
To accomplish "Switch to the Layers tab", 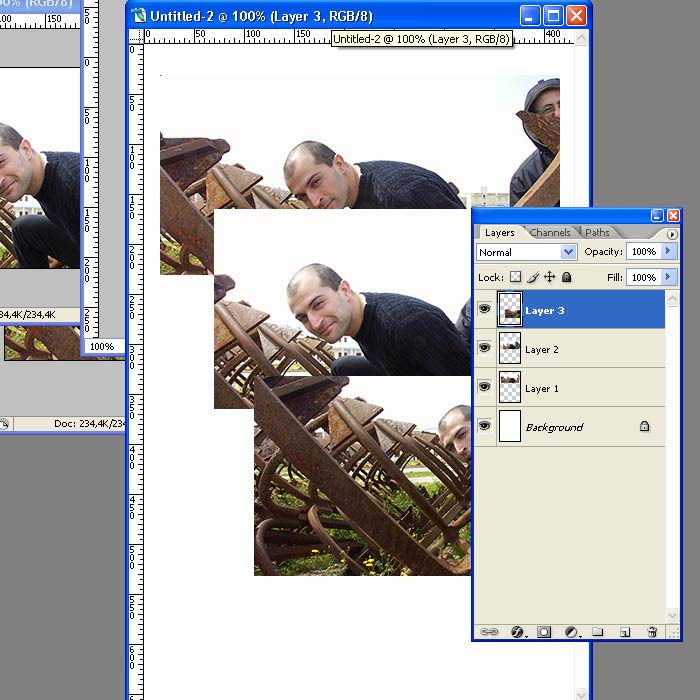I will (x=500, y=233).
